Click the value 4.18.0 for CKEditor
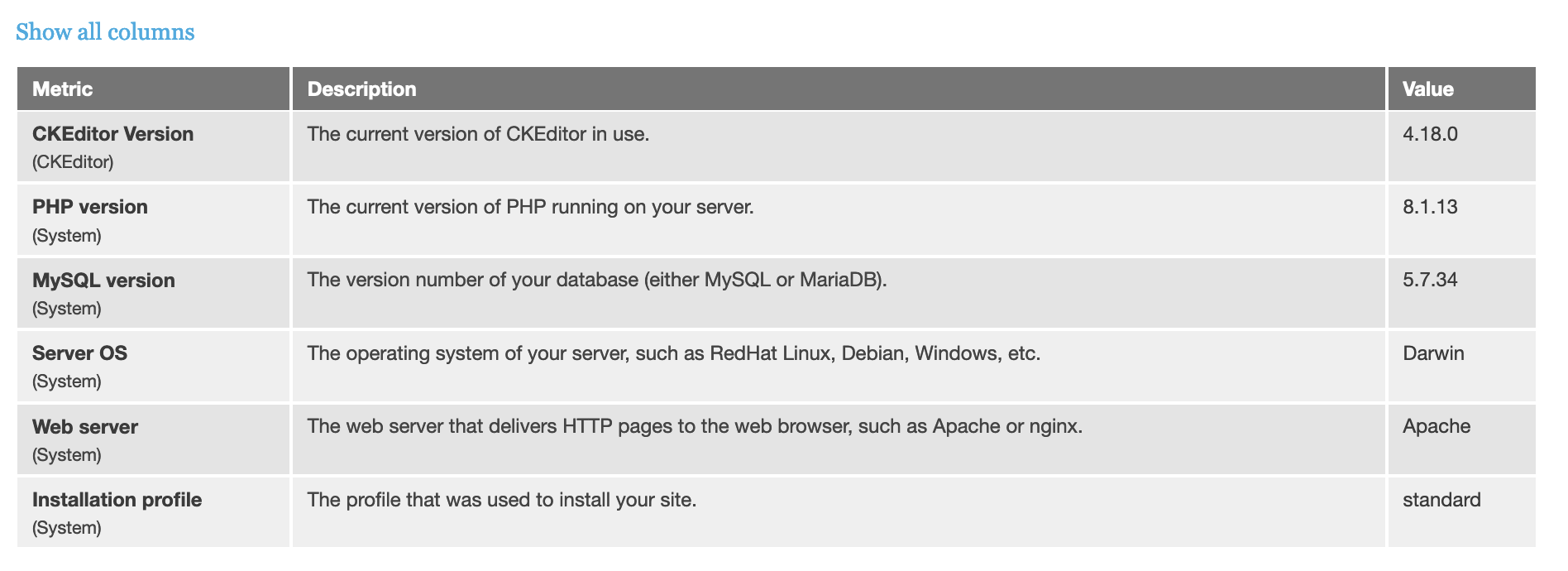The height and width of the screenshot is (571, 1568). click(x=1431, y=134)
